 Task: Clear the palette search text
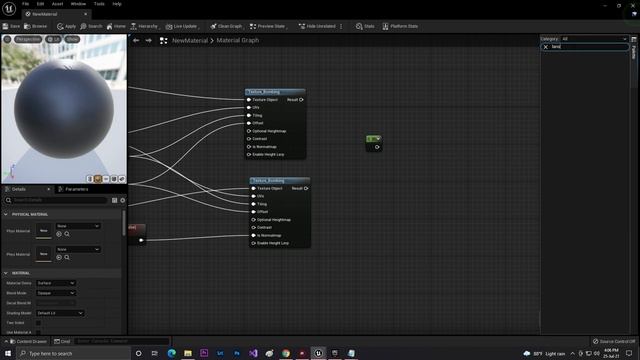point(546,47)
